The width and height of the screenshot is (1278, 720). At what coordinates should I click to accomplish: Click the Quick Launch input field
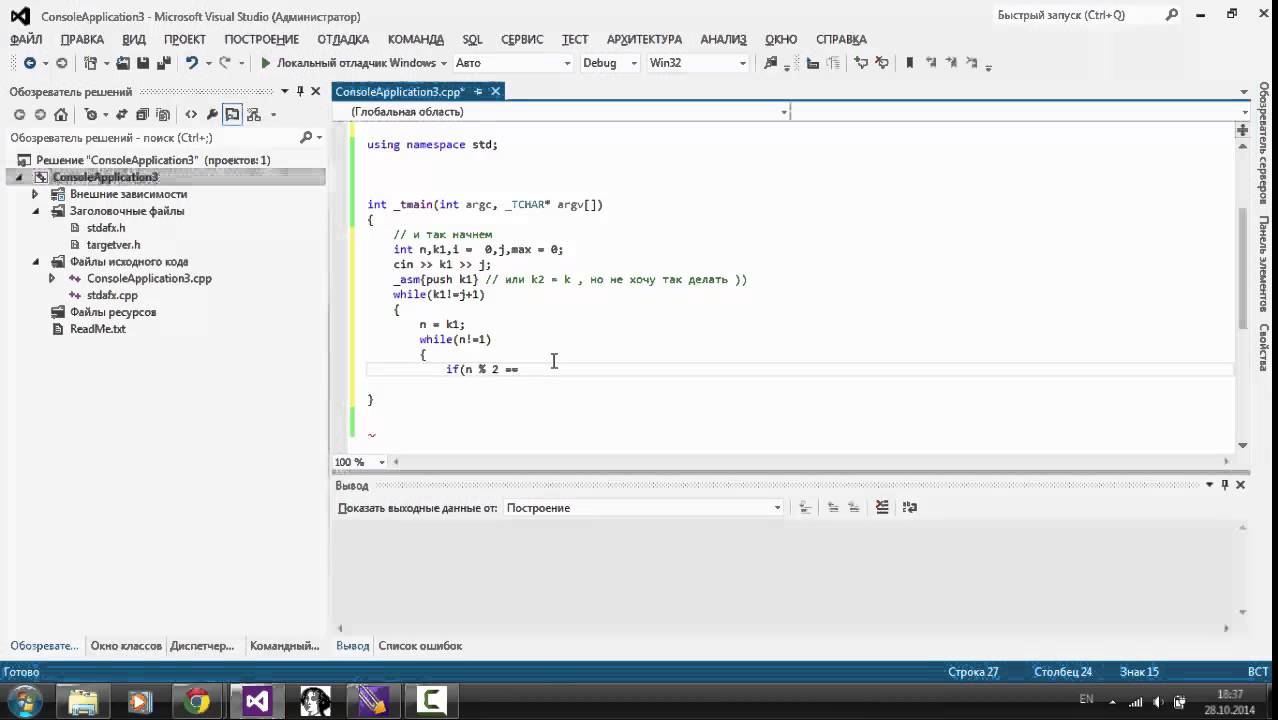click(x=1076, y=15)
